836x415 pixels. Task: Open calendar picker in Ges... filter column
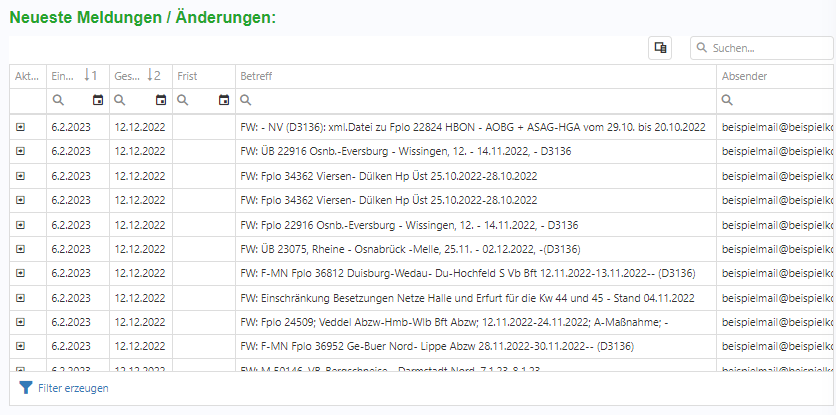pyautogui.click(x=160, y=100)
